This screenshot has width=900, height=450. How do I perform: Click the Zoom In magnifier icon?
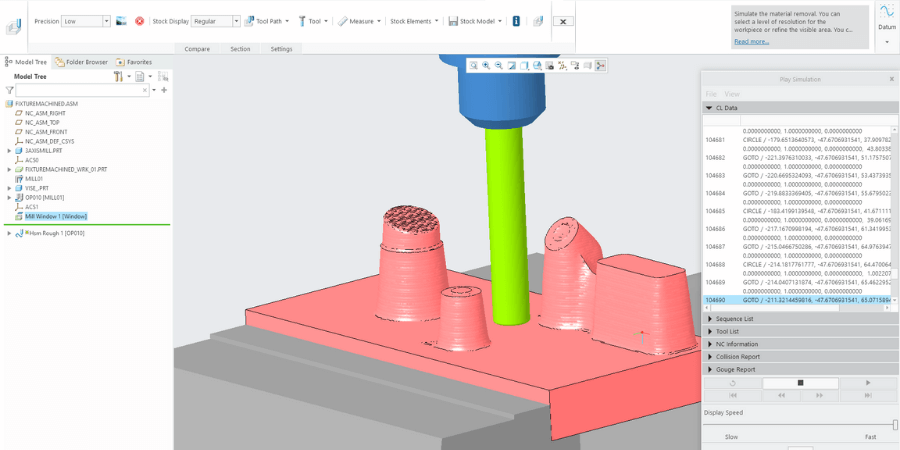(x=486, y=66)
